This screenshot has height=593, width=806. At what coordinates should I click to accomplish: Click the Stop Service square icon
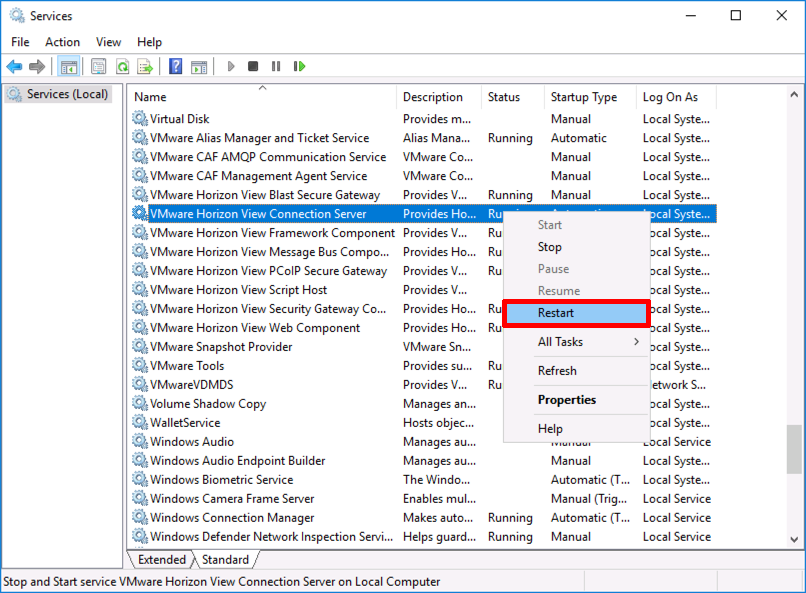253,66
